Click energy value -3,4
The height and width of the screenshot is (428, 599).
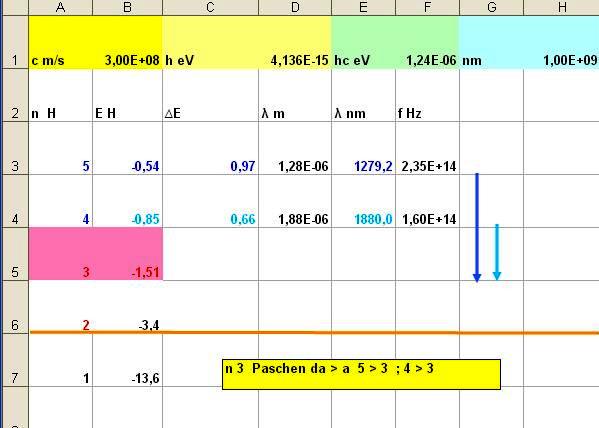coord(128,307)
